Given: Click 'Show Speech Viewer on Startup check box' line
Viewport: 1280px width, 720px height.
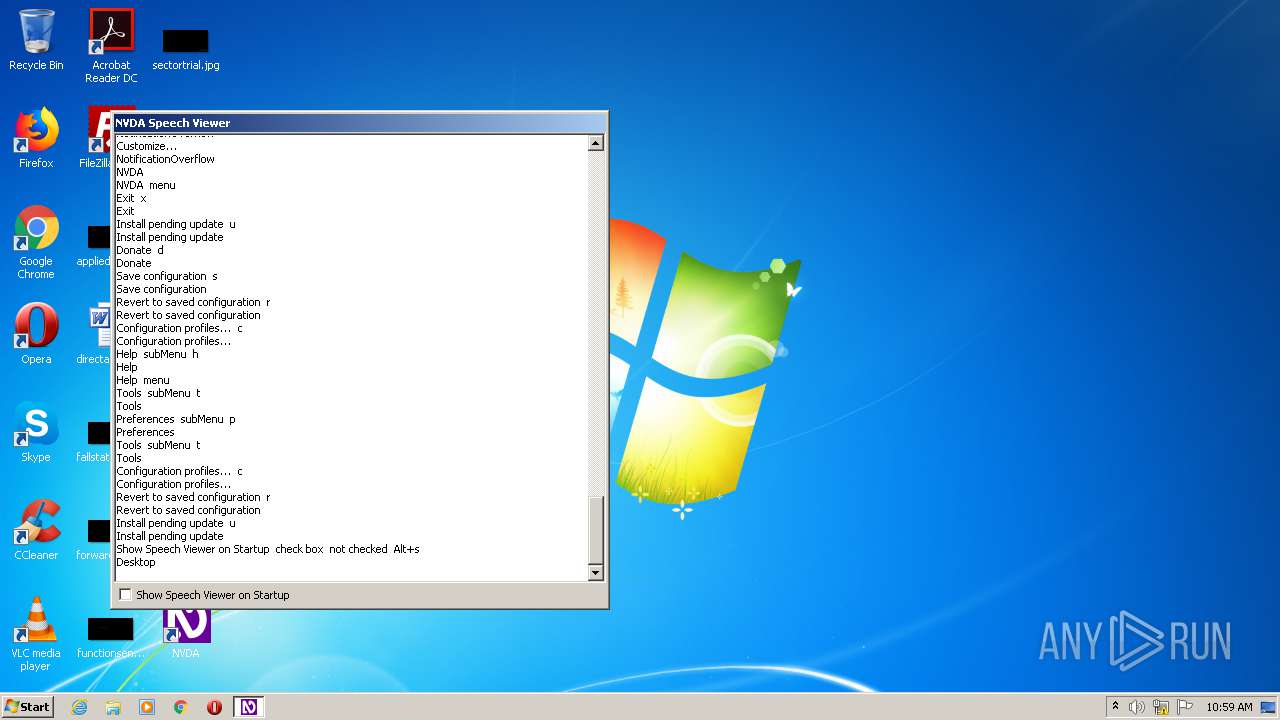Looking at the screenshot, I should (268, 549).
